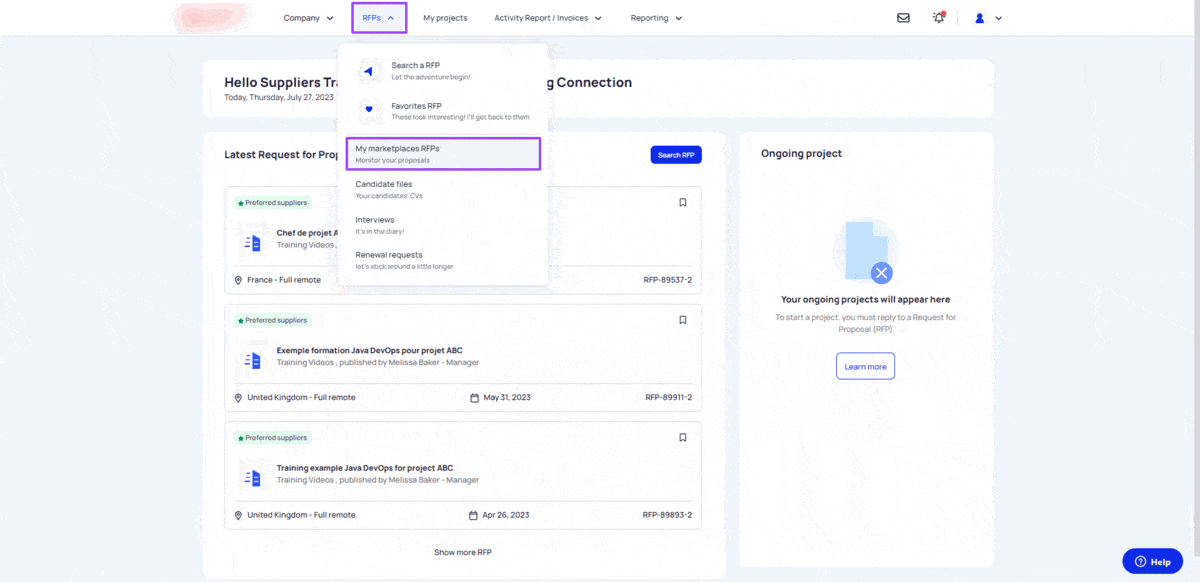Screen dimensions: 1200x582
Task: Click the empty ongoing project illustration
Action: pyautogui.click(x=866, y=252)
